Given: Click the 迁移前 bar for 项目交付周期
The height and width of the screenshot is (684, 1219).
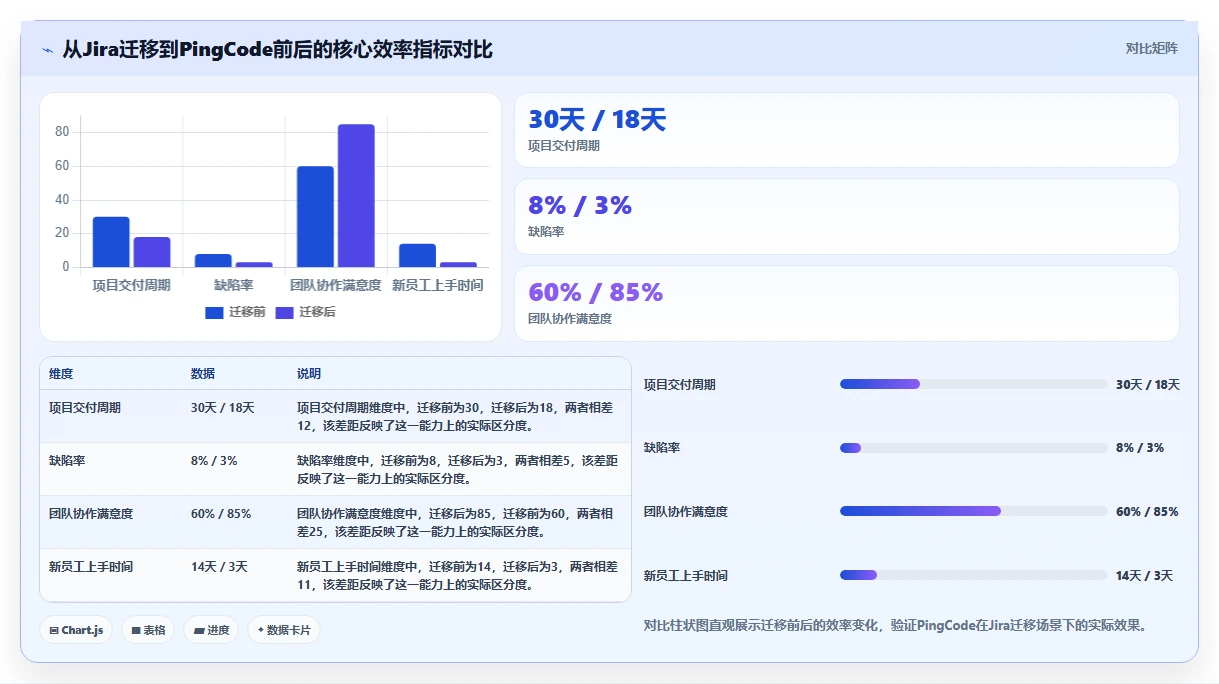Looking at the screenshot, I should (x=111, y=242).
